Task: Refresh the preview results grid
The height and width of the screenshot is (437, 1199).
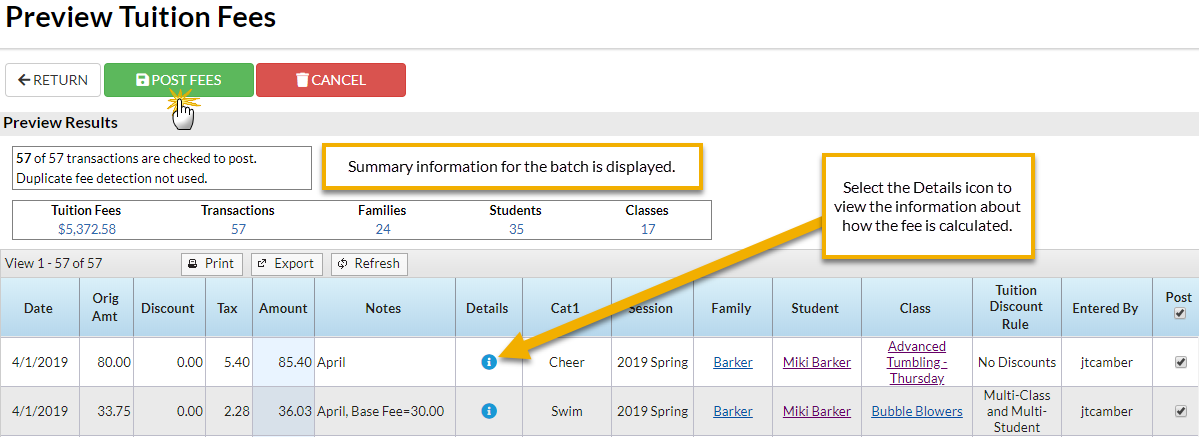Action: click(x=369, y=264)
